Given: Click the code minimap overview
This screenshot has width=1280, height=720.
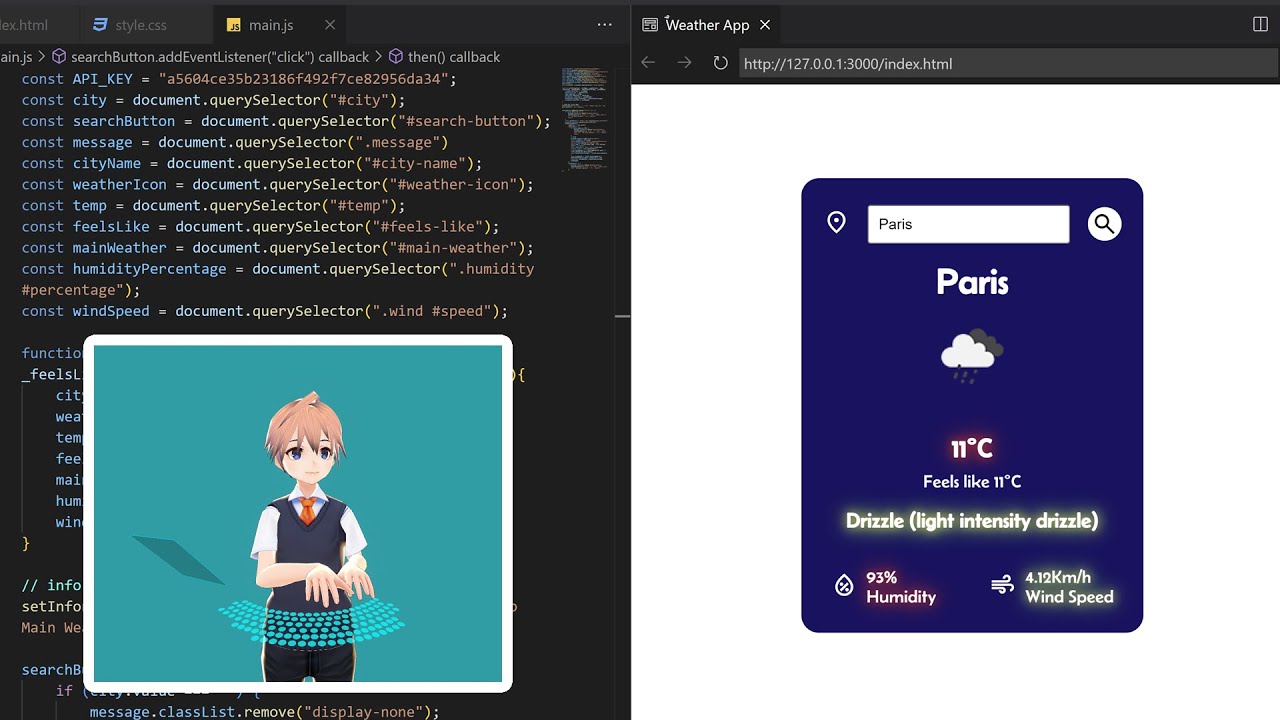Looking at the screenshot, I should [585, 118].
